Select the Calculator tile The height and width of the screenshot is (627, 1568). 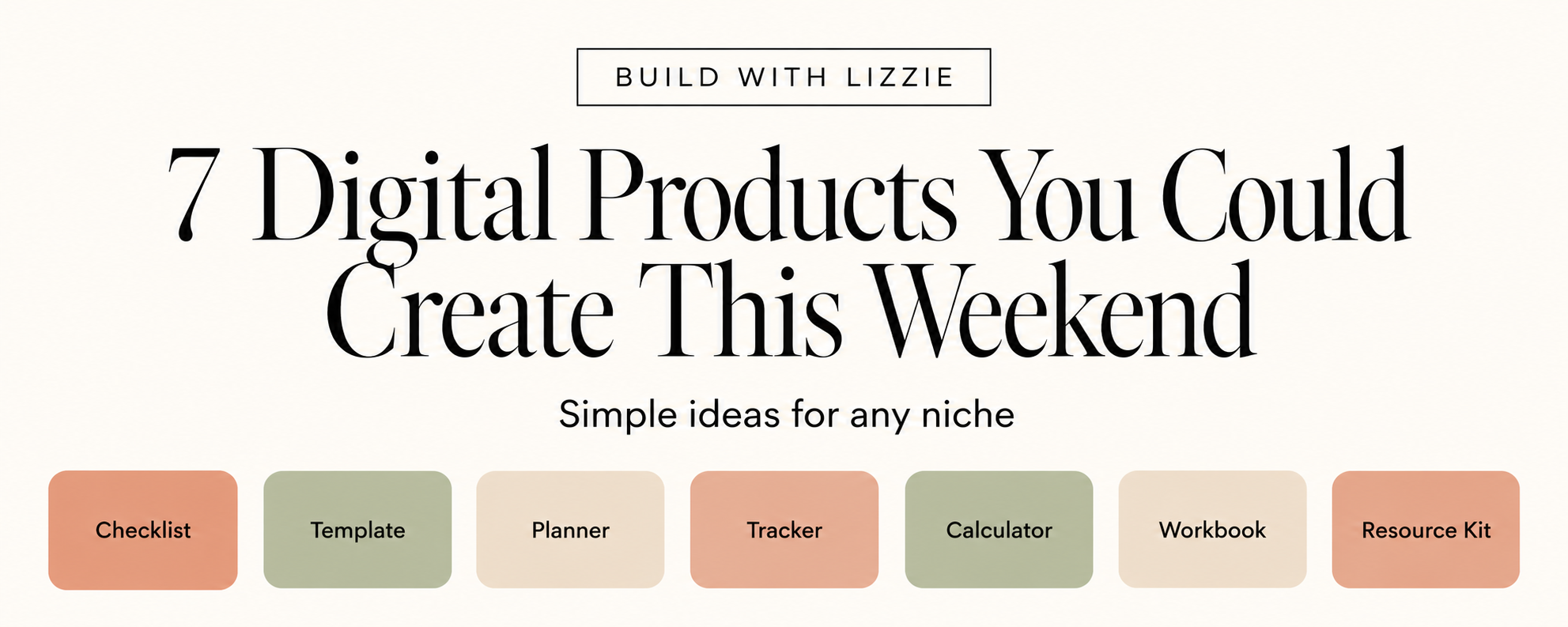(x=999, y=530)
